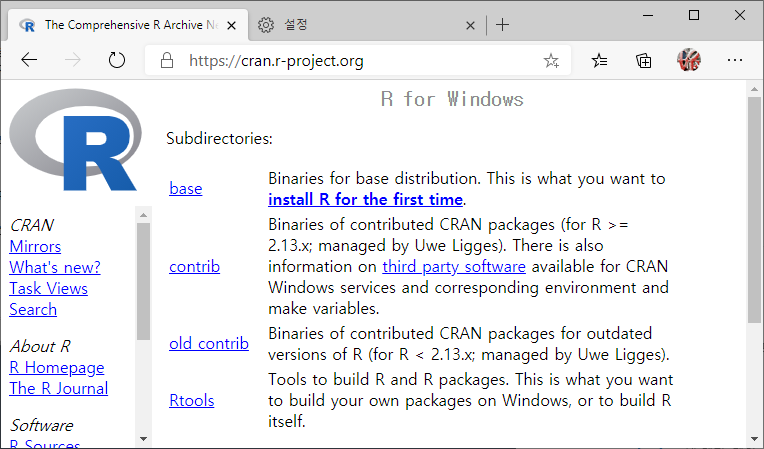
Task: Open the Mirrors link in sidebar
Action: [x=35, y=246]
